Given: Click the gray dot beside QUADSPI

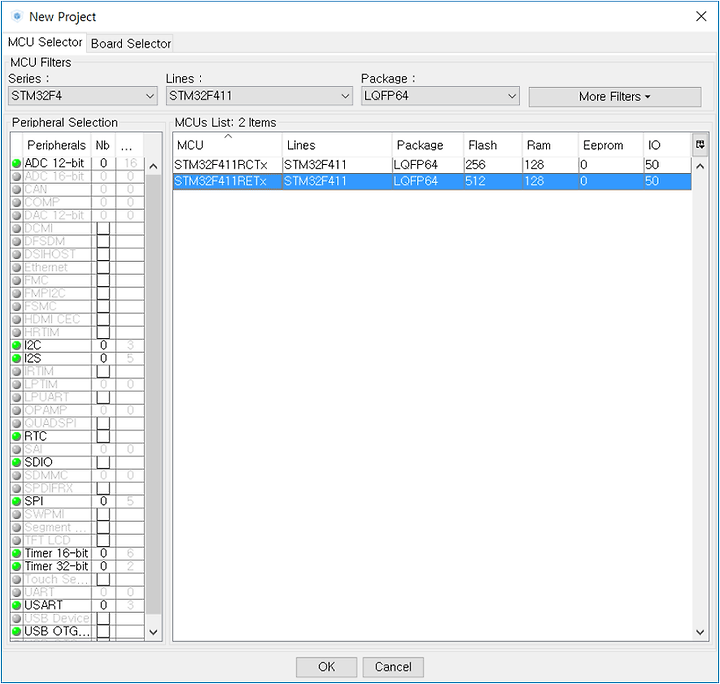Looking at the screenshot, I should tap(17, 423).
